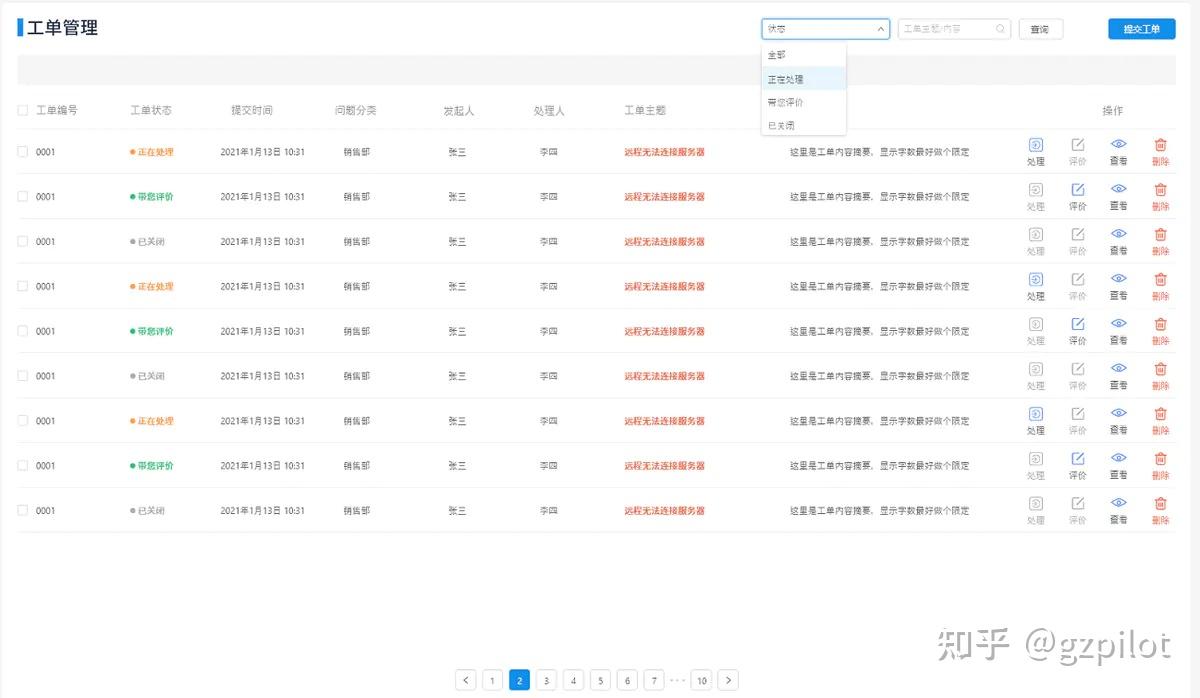Click the 工单主题/内容 search input field
The height and width of the screenshot is (698, 1200).
pyautogui.click(x=945, y=29)
